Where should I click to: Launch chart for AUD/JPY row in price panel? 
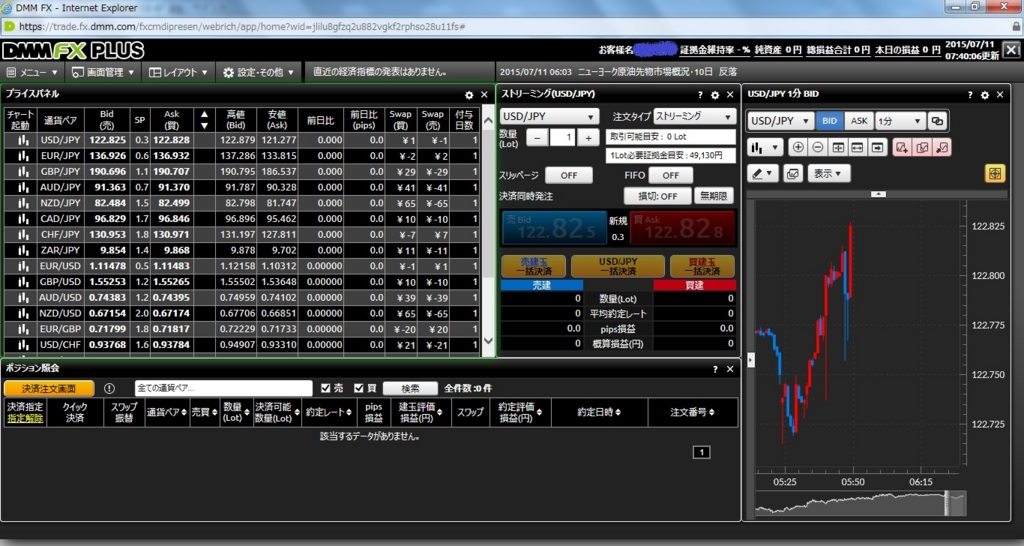click(x=23, y=187)
